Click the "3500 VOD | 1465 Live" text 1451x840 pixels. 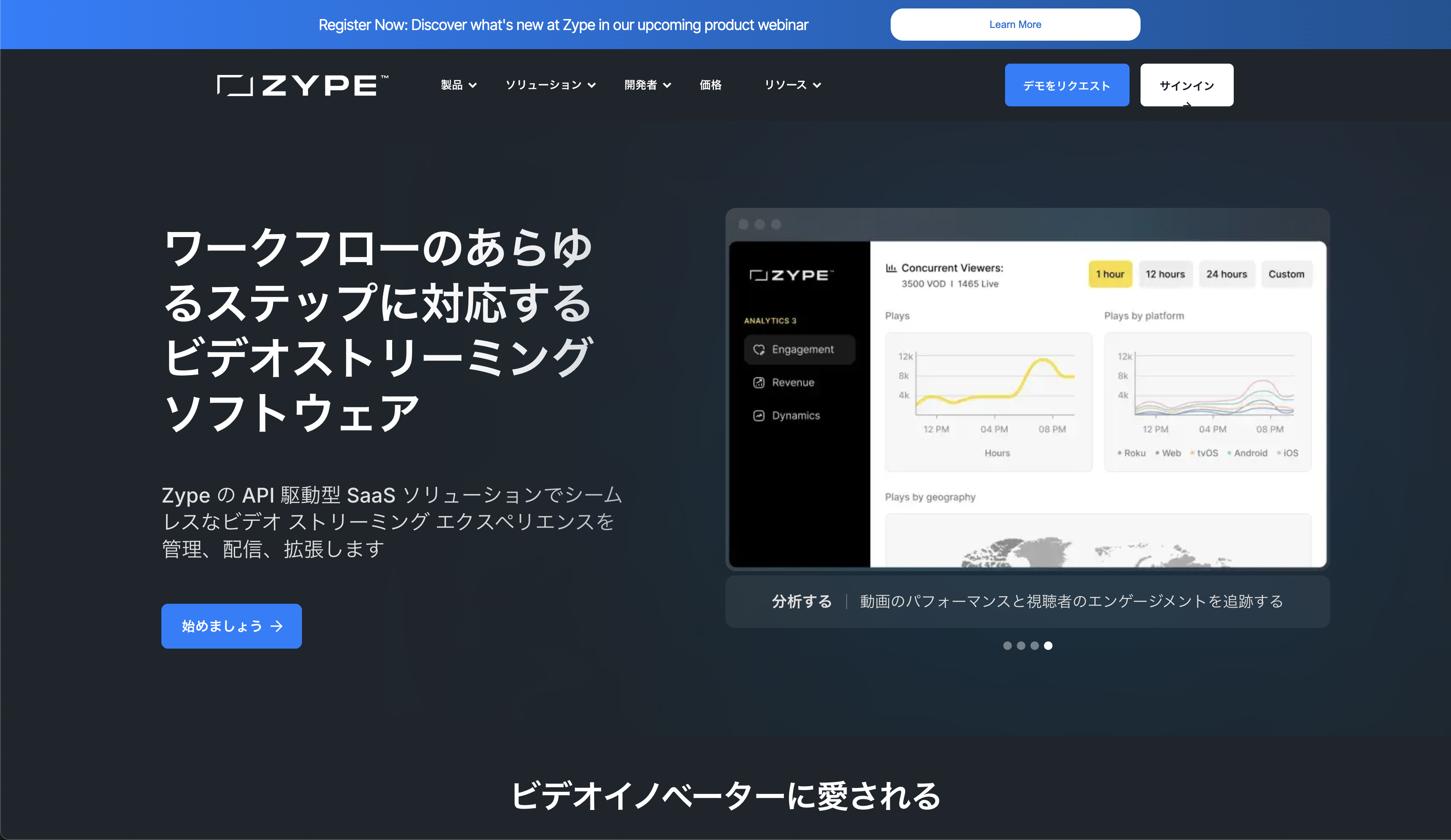pos(950,284)
